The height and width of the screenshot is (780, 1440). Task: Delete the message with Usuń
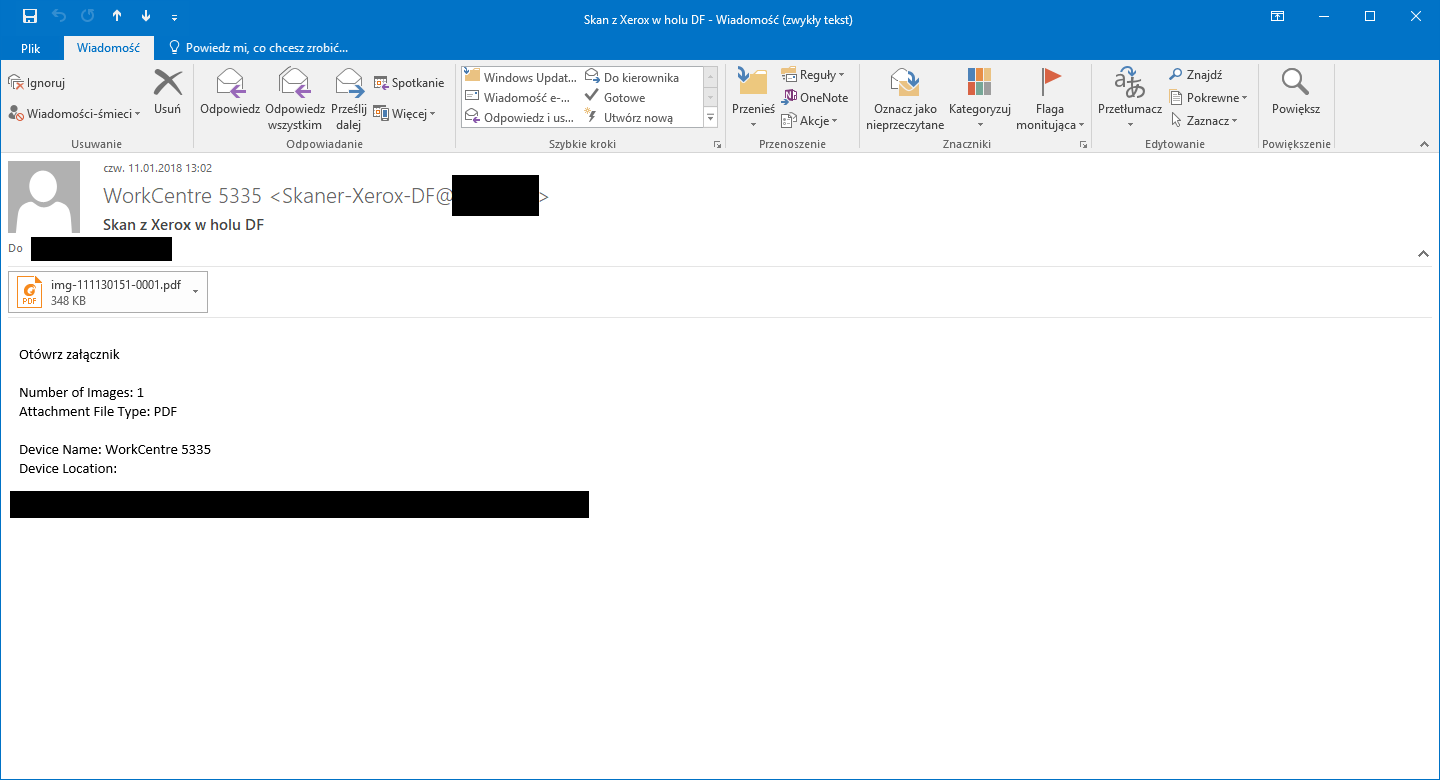pyautogui.click(x=168, y=92)
